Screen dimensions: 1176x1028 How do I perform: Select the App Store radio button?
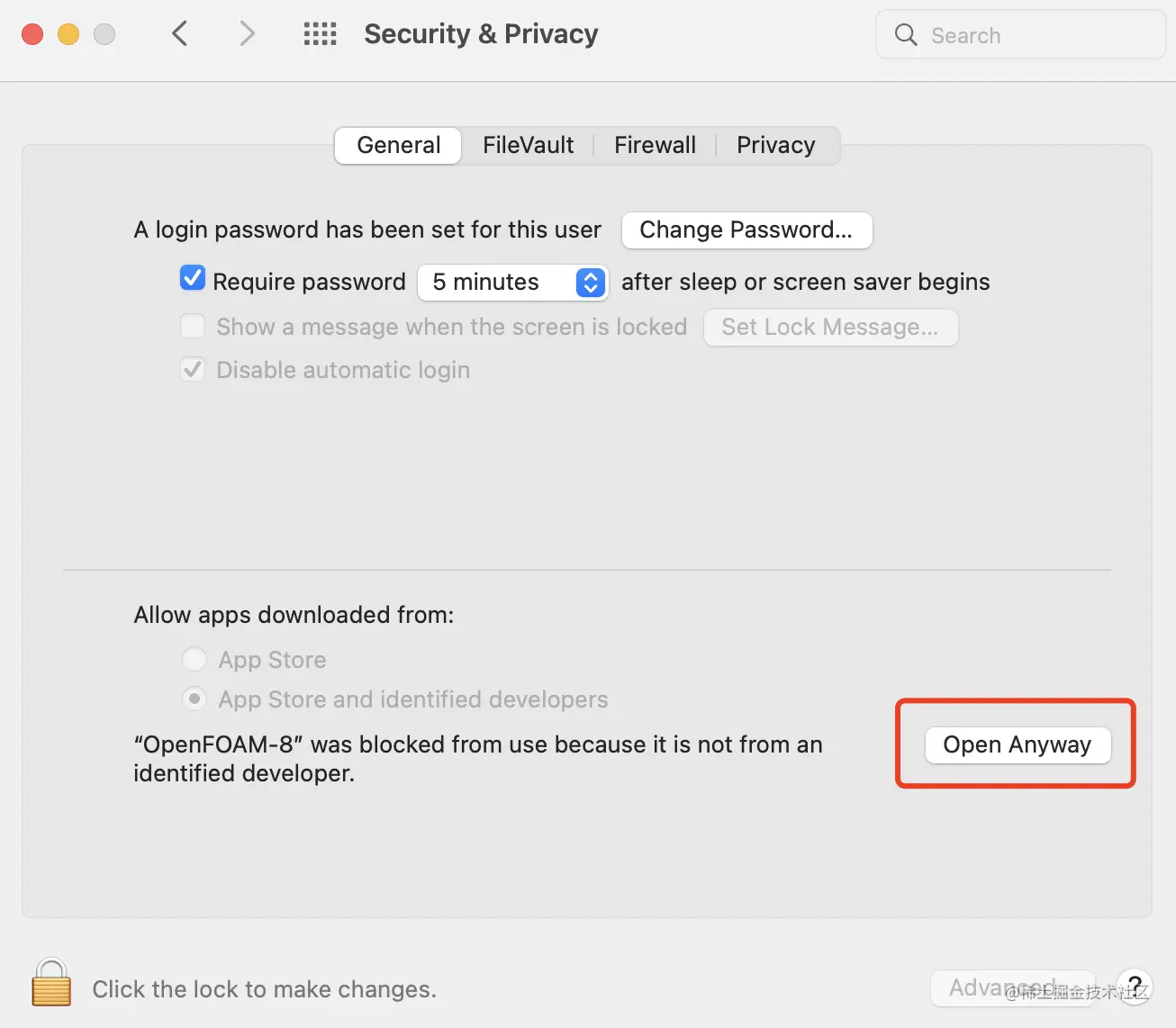[194, 659]
